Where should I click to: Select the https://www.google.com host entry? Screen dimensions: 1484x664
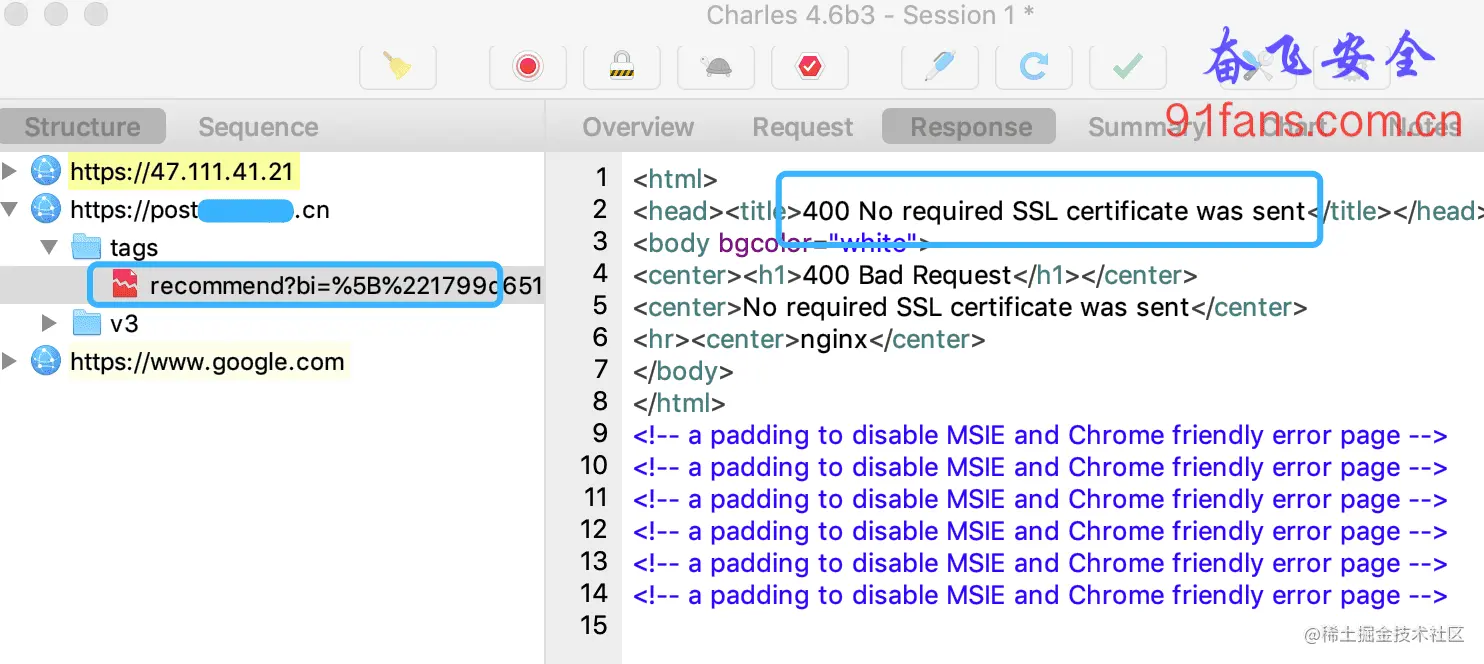(x=207, y=361)
